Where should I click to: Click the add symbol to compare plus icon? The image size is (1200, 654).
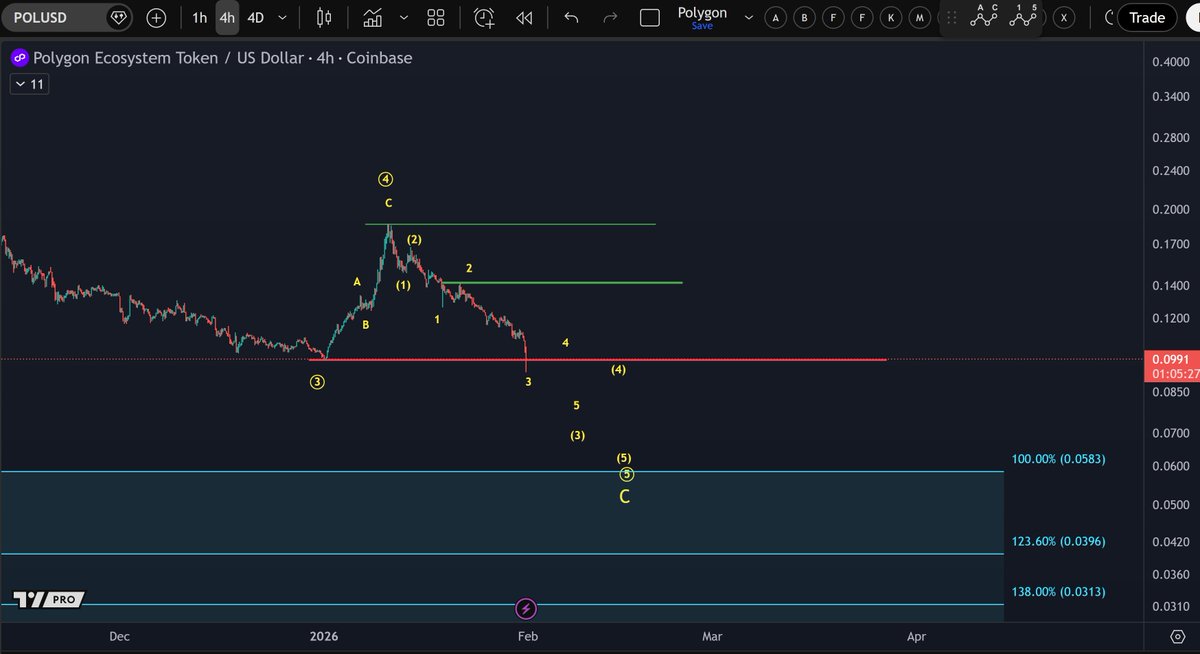(x=156, y=18)
